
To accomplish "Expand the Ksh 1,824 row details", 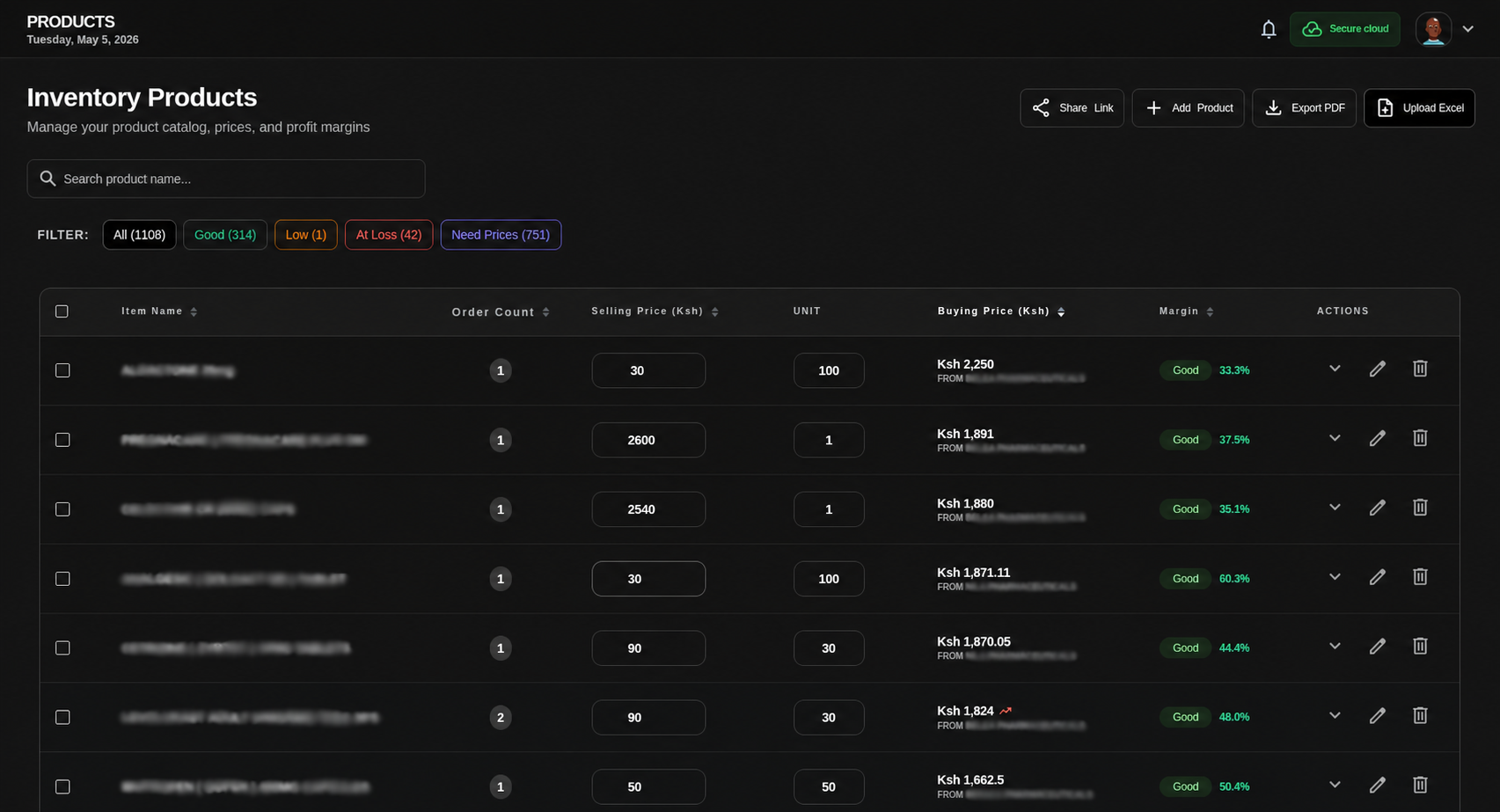I will pos(1335,716).
